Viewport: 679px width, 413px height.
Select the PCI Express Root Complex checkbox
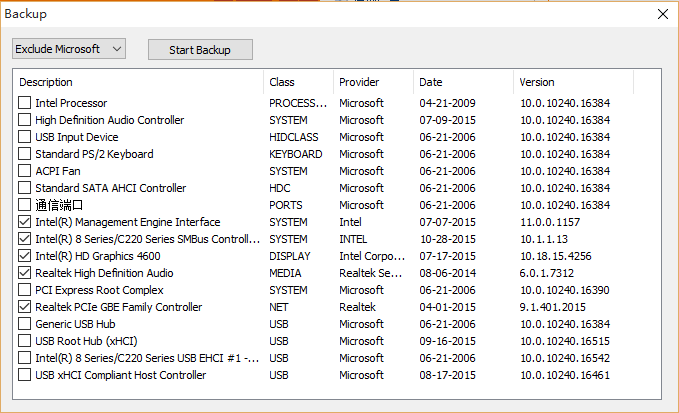tap(25, 290)
